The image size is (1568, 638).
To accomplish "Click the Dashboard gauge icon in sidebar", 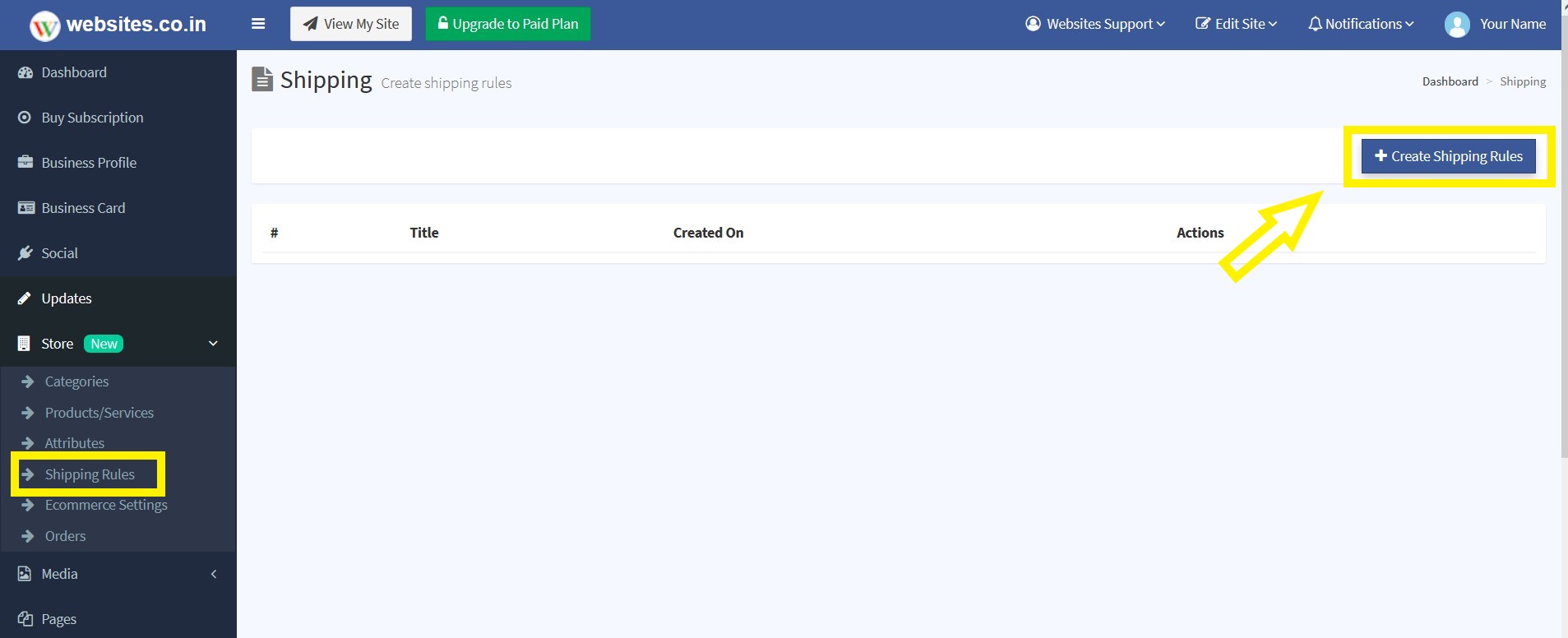I will tap(25, 72).
